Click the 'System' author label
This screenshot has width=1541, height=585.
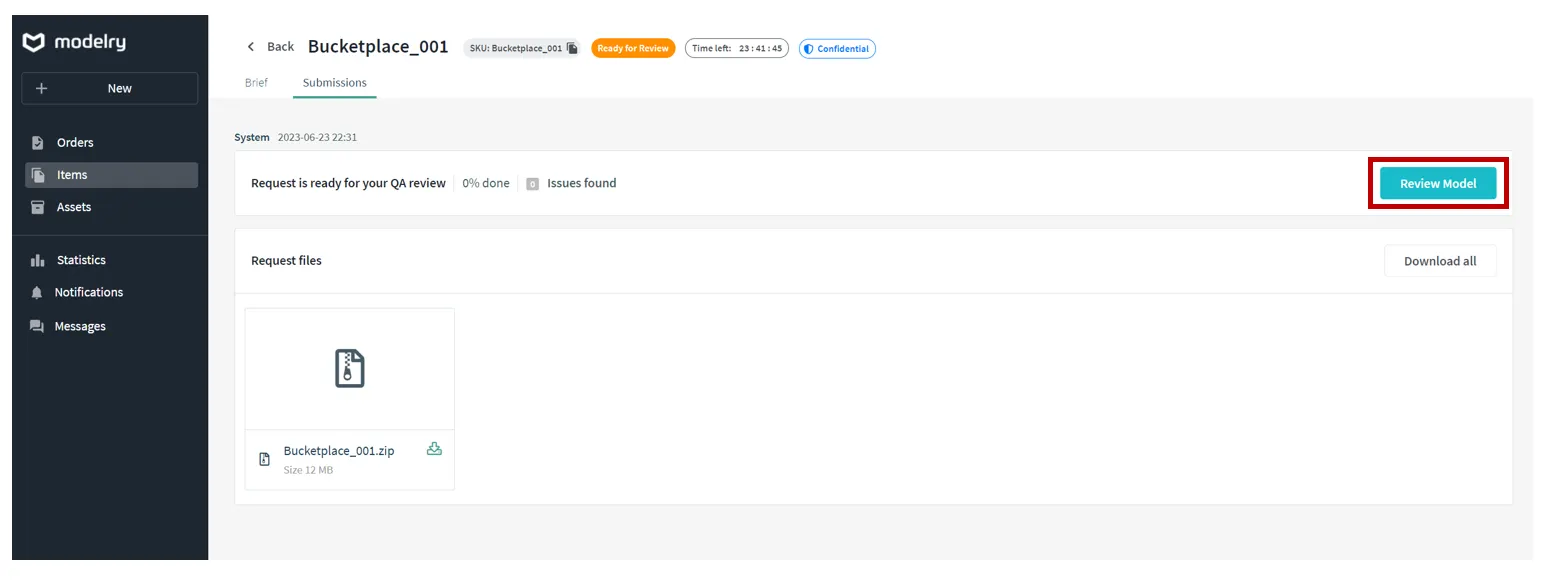(x=252, y=137)
